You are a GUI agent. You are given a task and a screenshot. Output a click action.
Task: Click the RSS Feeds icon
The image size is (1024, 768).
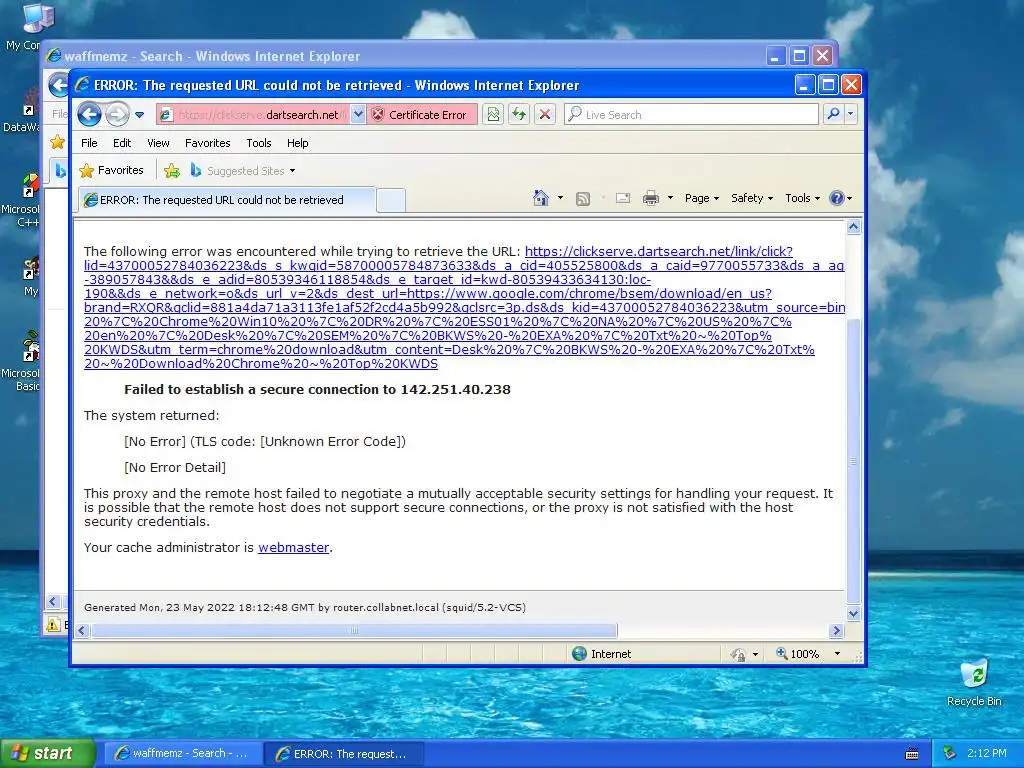(x=583, y=199)
